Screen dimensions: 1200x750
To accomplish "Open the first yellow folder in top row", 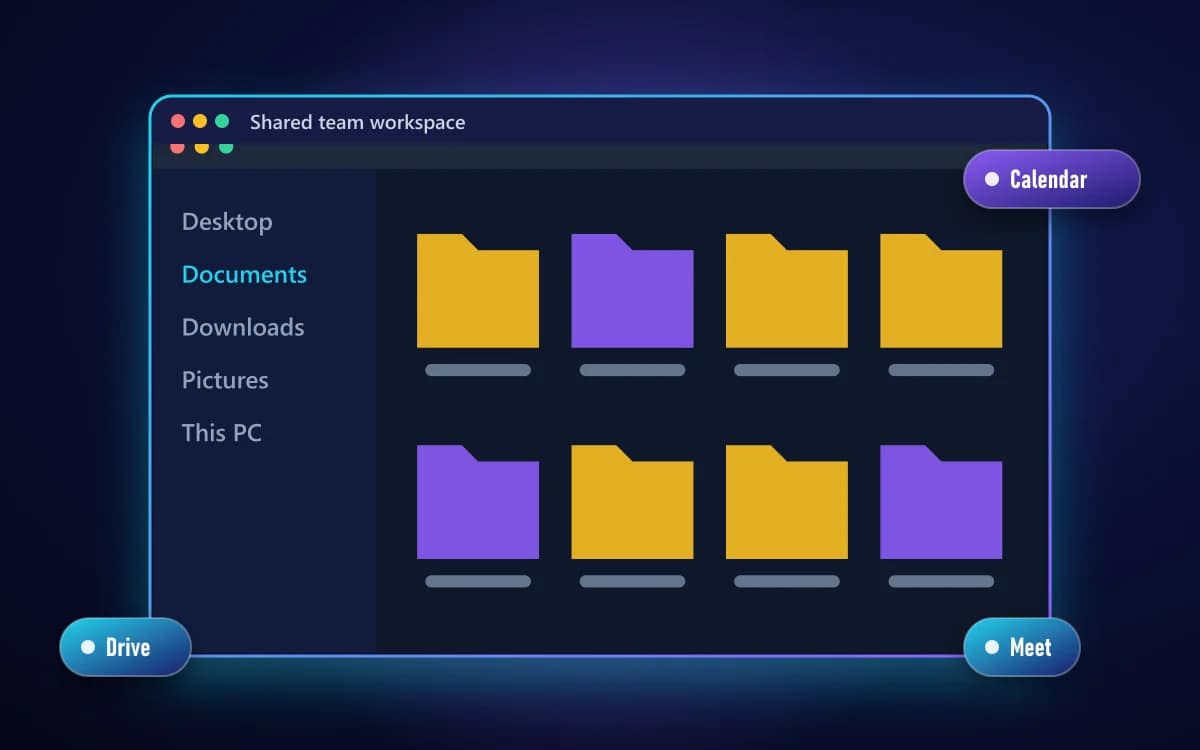I will [x=478, y=291].
